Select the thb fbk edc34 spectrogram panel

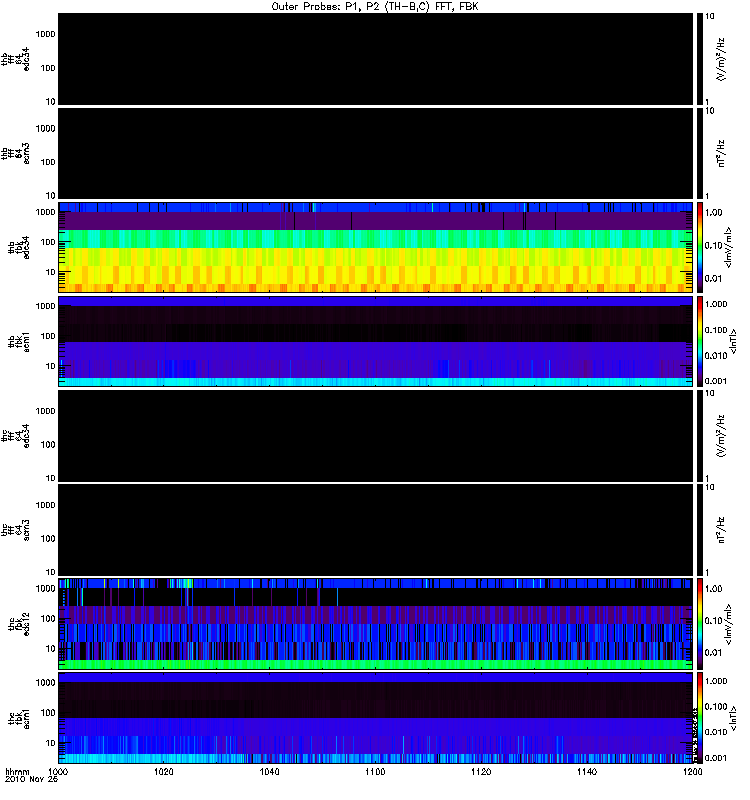376,247
